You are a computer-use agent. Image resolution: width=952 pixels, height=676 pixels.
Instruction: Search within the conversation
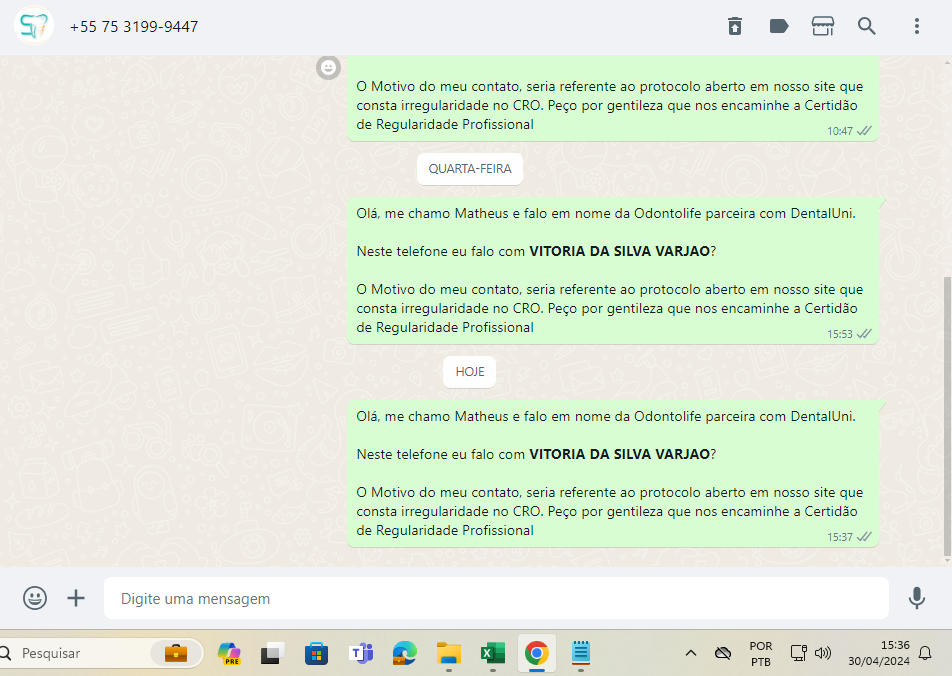coord(866,26)
